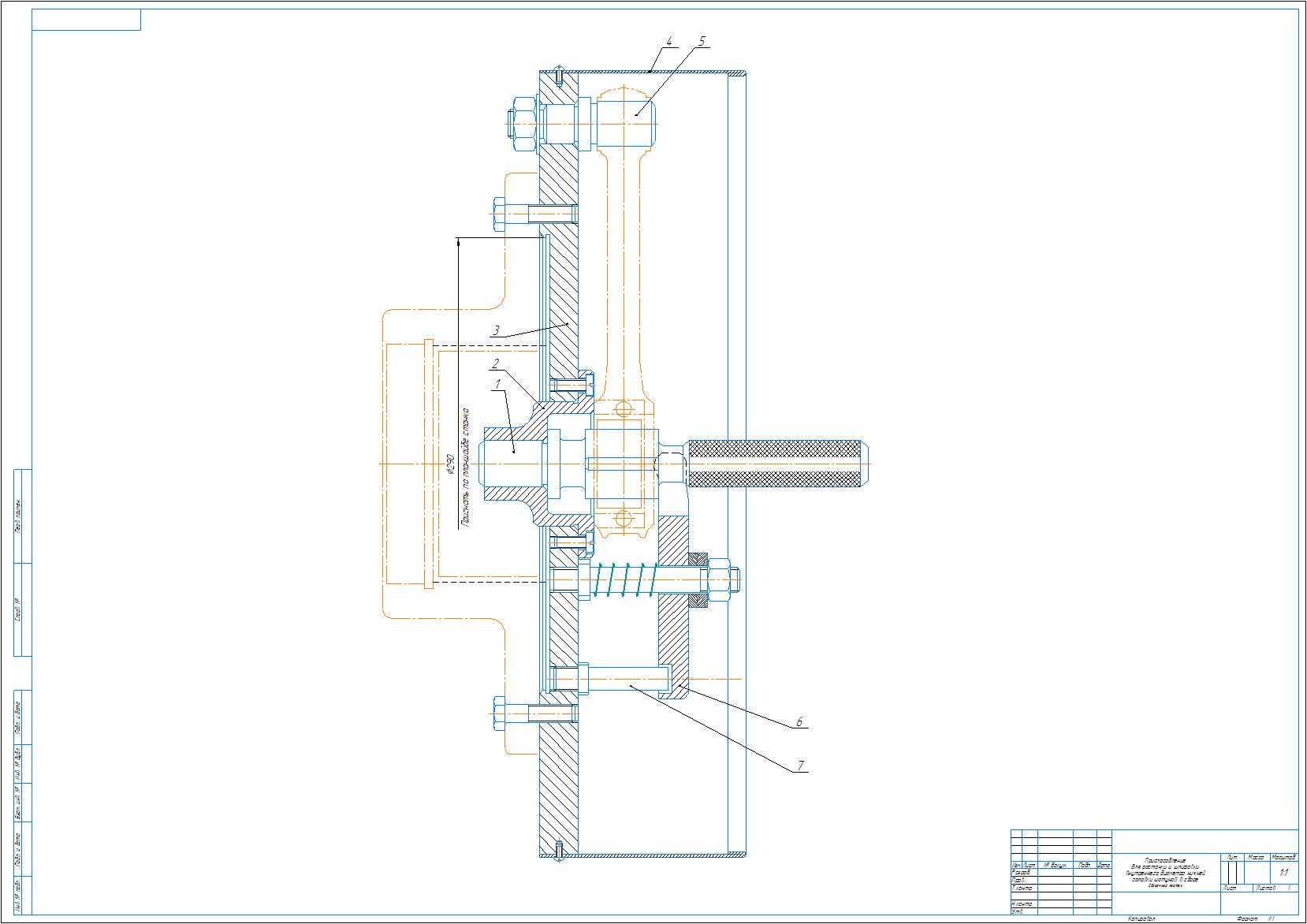Select the 'Листов' cell in title block
The height and width of the screenshot is (924, 1307).
[1265, 888]
